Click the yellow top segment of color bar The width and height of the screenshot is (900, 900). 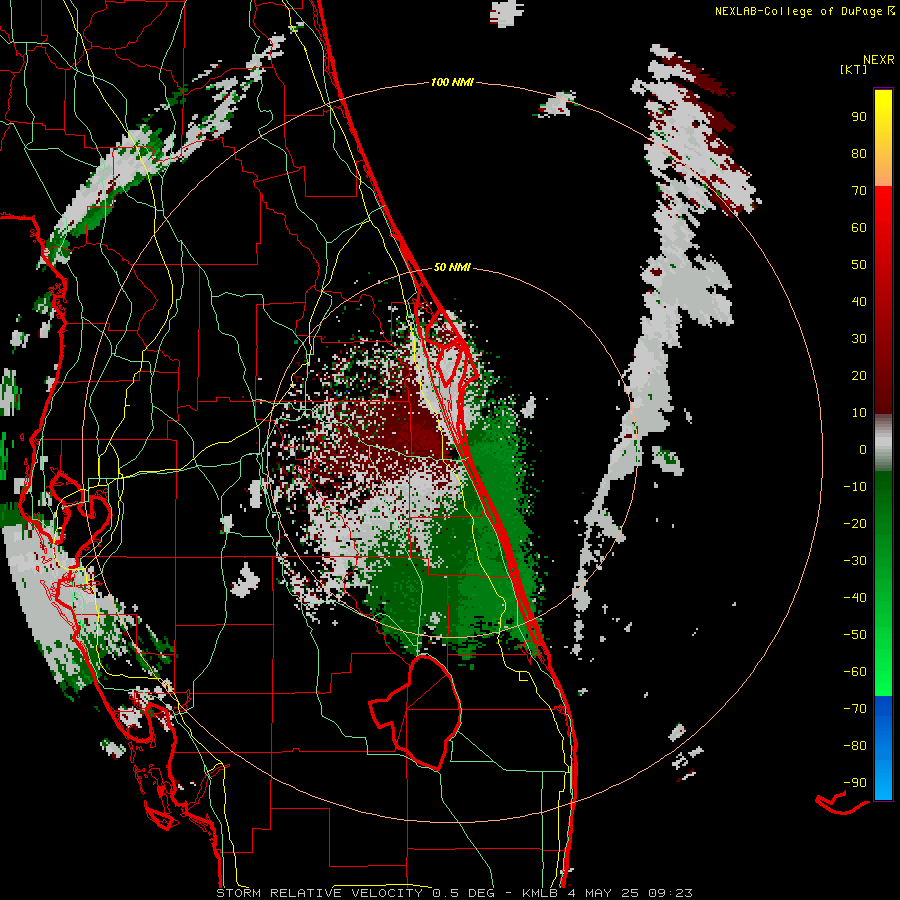pyautogui.click(x=883, y=138)
